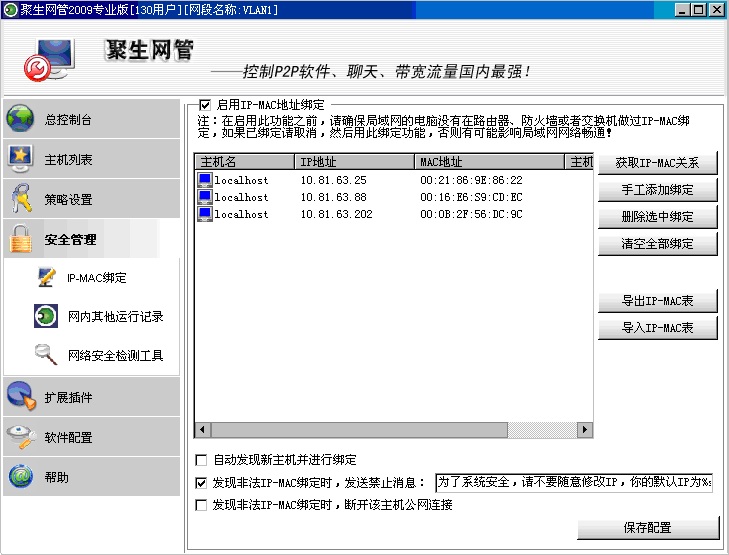Click the magnifier icon beside 网络安全检测工具
Image resolution: width=729 pixels, height=555 pixels.
(46, 355)
